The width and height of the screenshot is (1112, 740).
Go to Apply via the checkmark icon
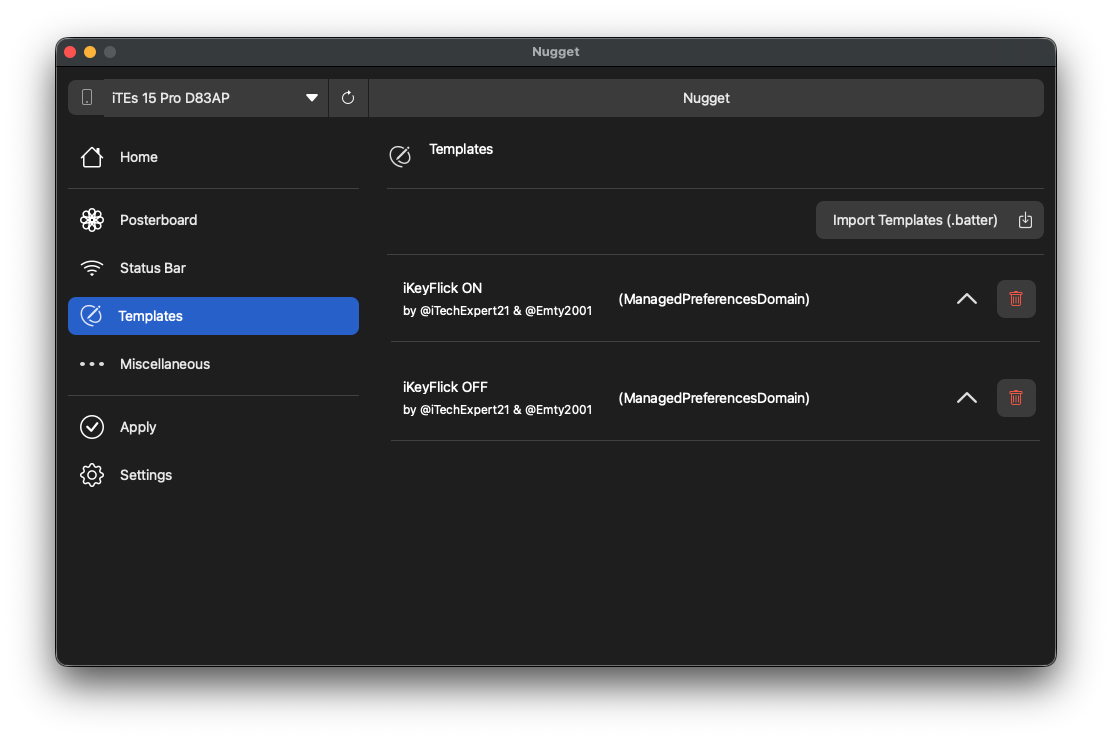click(x=92, y=427)
